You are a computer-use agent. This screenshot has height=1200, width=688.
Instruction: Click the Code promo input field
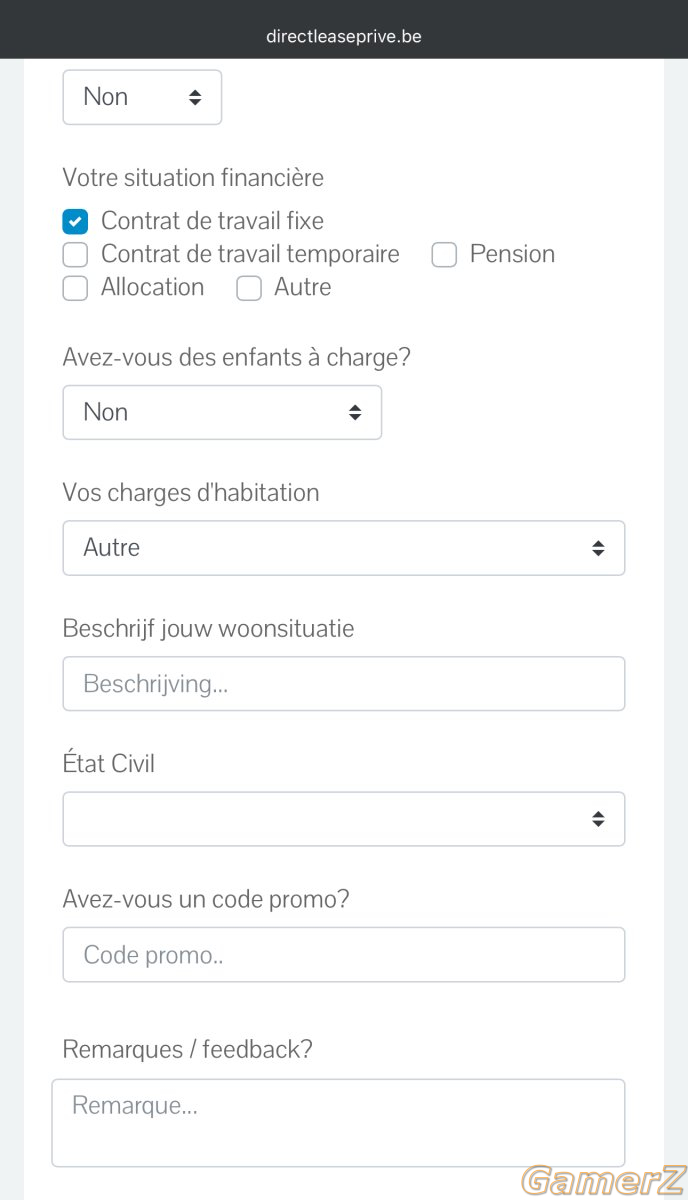tap(344, 955)
